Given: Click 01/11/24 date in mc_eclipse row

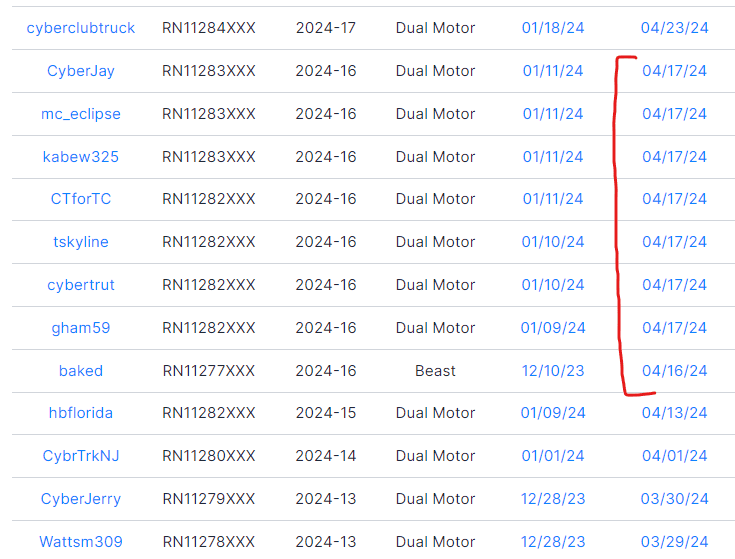Looking at the screenshot, I should [x=553, y=114].
